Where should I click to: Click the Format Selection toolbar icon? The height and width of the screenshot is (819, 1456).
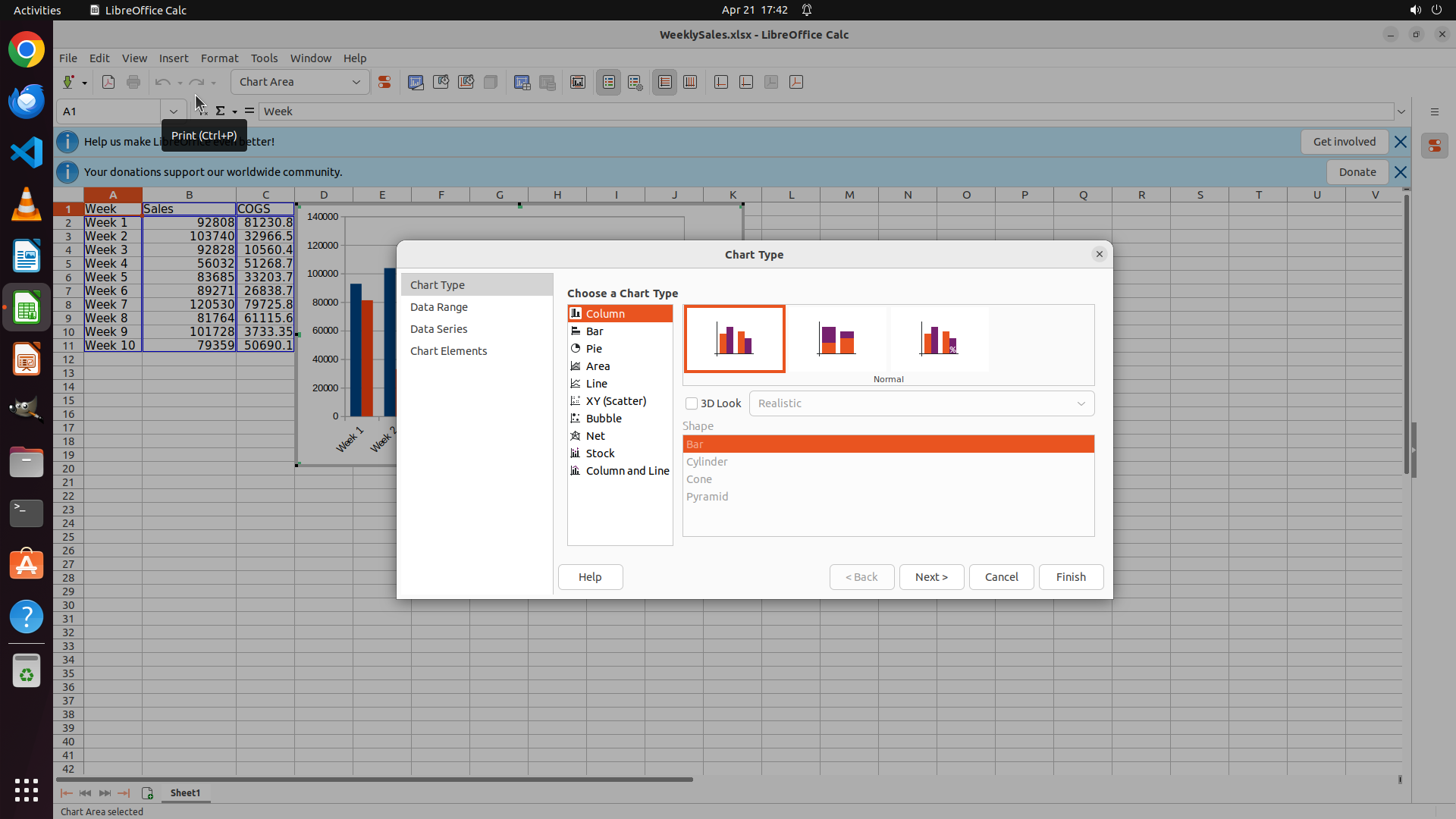point(384,82)
